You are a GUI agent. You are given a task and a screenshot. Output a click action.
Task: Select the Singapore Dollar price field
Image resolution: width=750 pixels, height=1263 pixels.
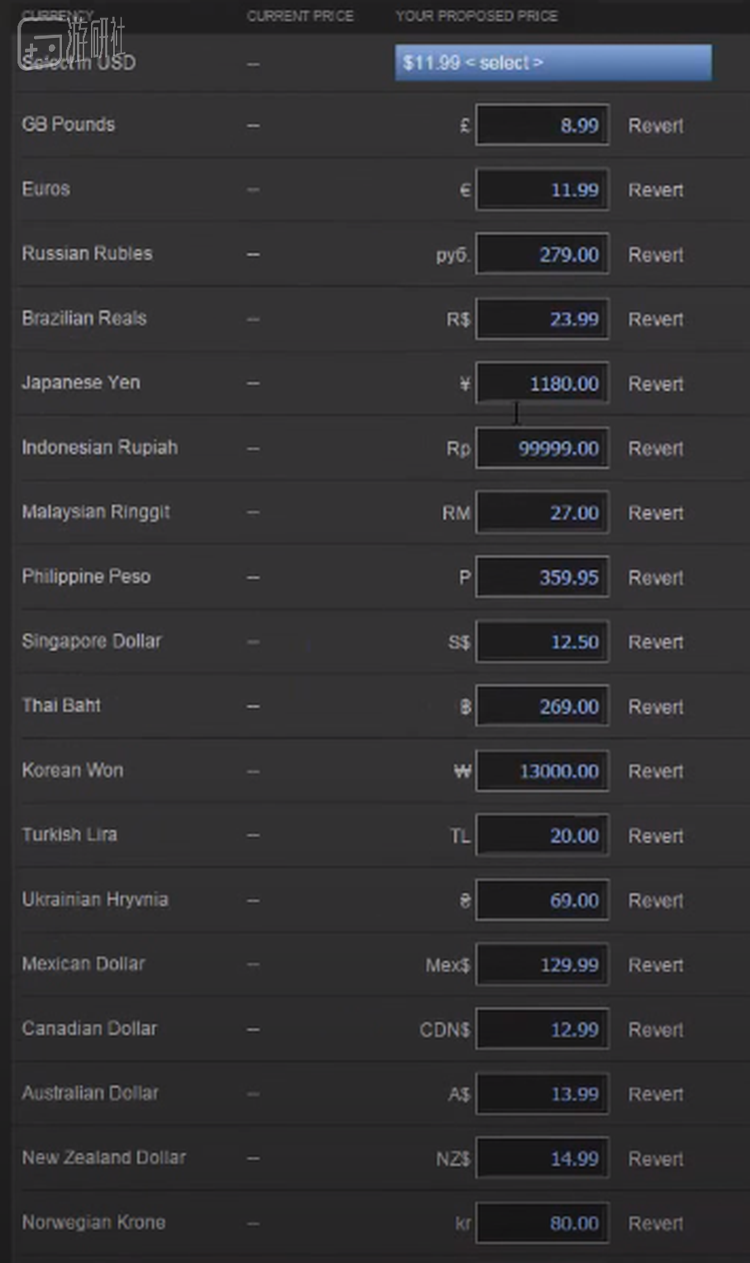[542, 642]
